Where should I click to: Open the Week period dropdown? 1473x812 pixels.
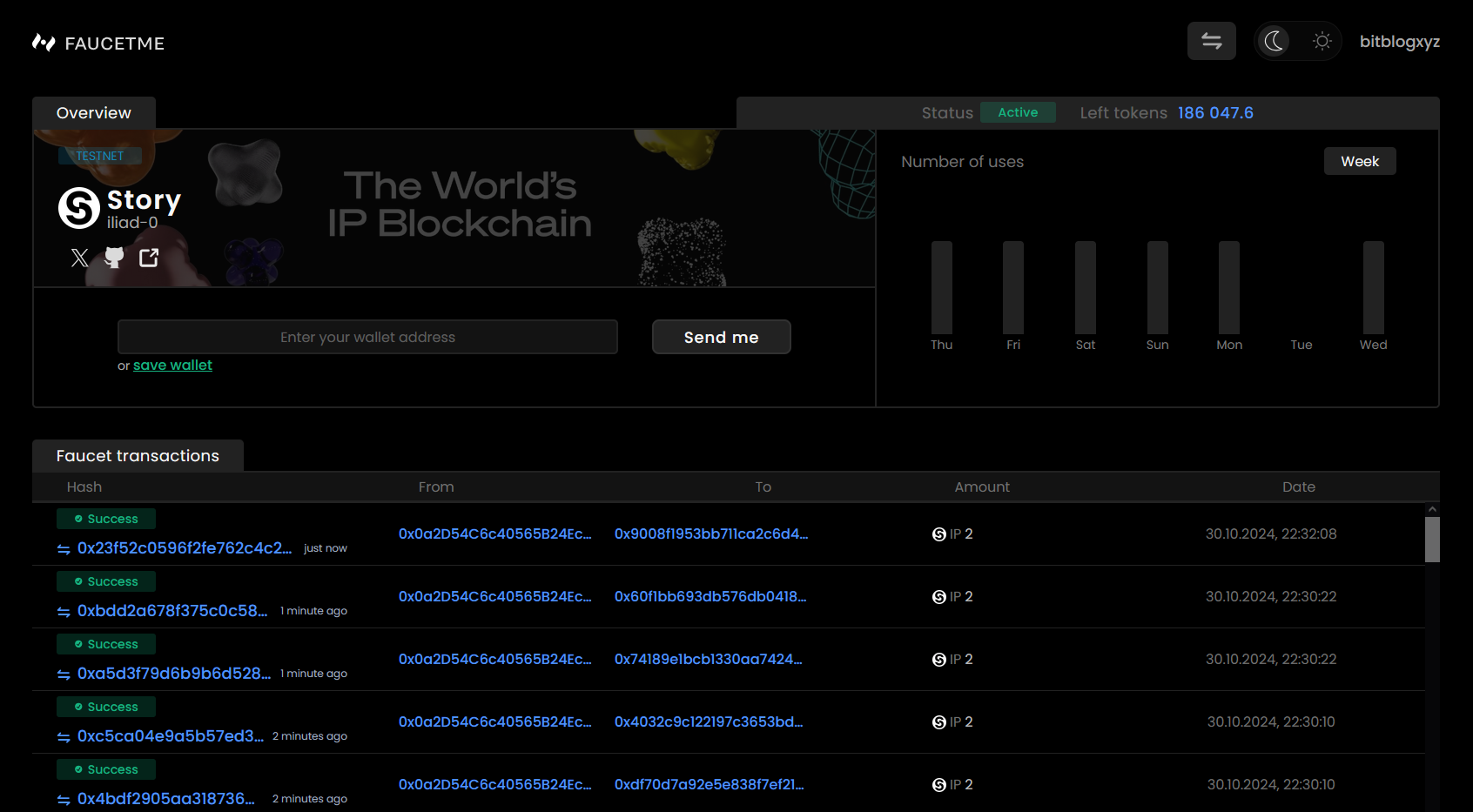pyautogui.click(x=1359, y=161)
